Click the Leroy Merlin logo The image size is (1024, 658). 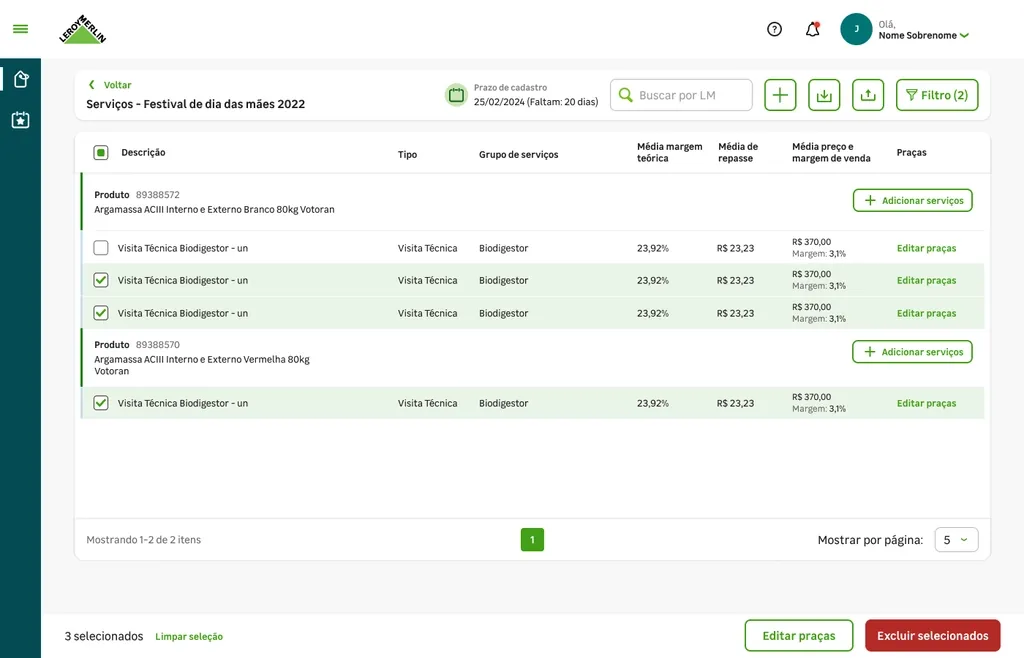[x=82, y=29]
